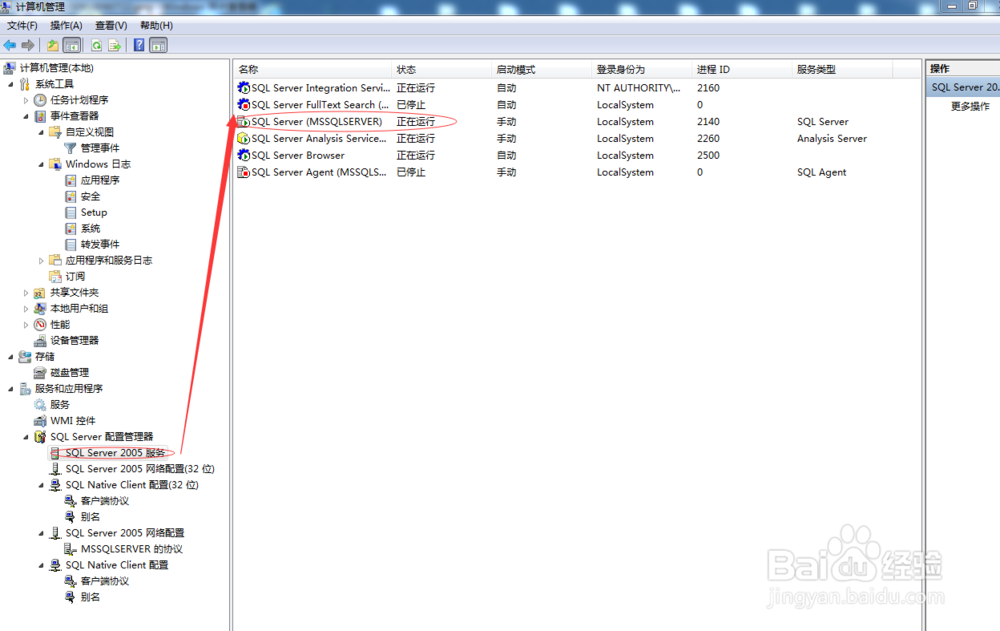Click the SQL Server Integration Services icon

pyautogui.click(x=243, y=87)
